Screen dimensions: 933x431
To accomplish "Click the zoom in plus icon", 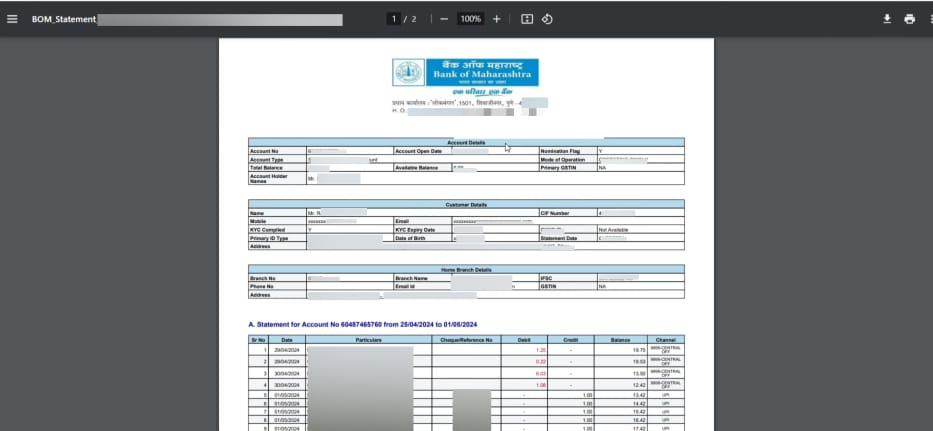I will [497, 19].
